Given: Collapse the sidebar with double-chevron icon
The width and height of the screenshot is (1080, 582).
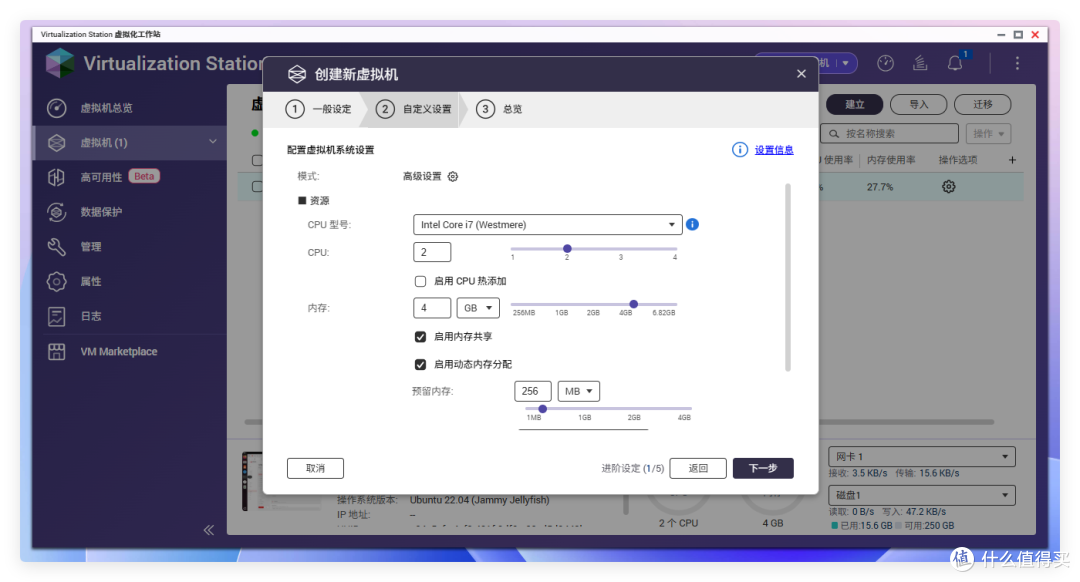Looking at the screenshot, I should 209,530.
